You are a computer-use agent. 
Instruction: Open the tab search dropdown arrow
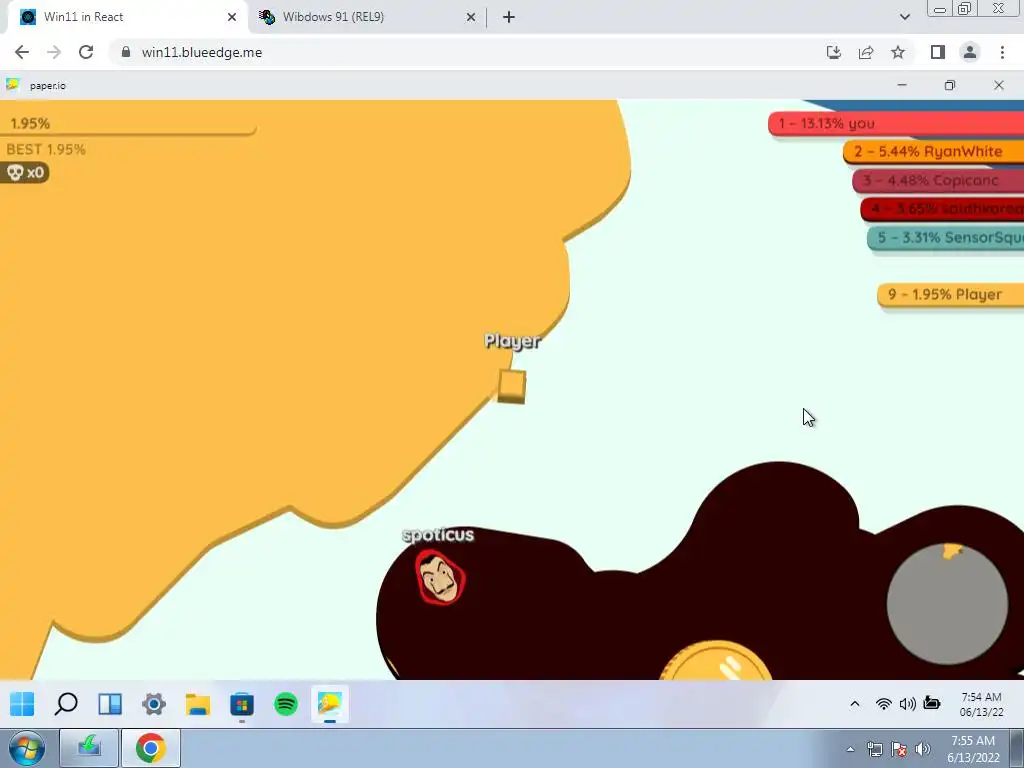(904, 17)
